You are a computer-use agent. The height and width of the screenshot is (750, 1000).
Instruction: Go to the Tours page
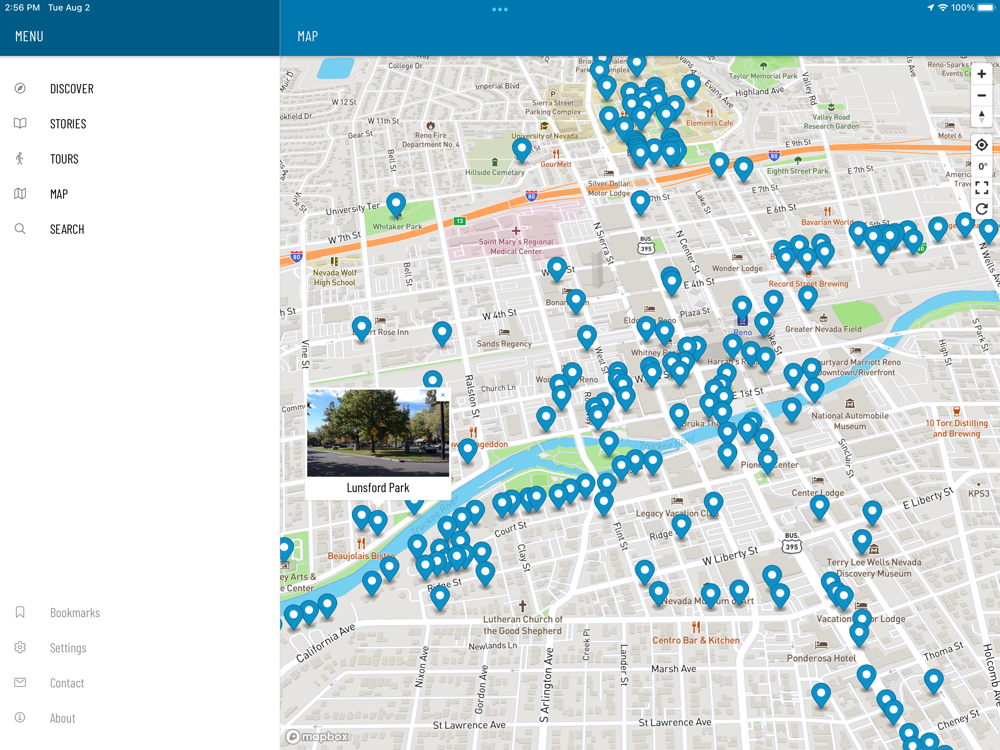64,159
